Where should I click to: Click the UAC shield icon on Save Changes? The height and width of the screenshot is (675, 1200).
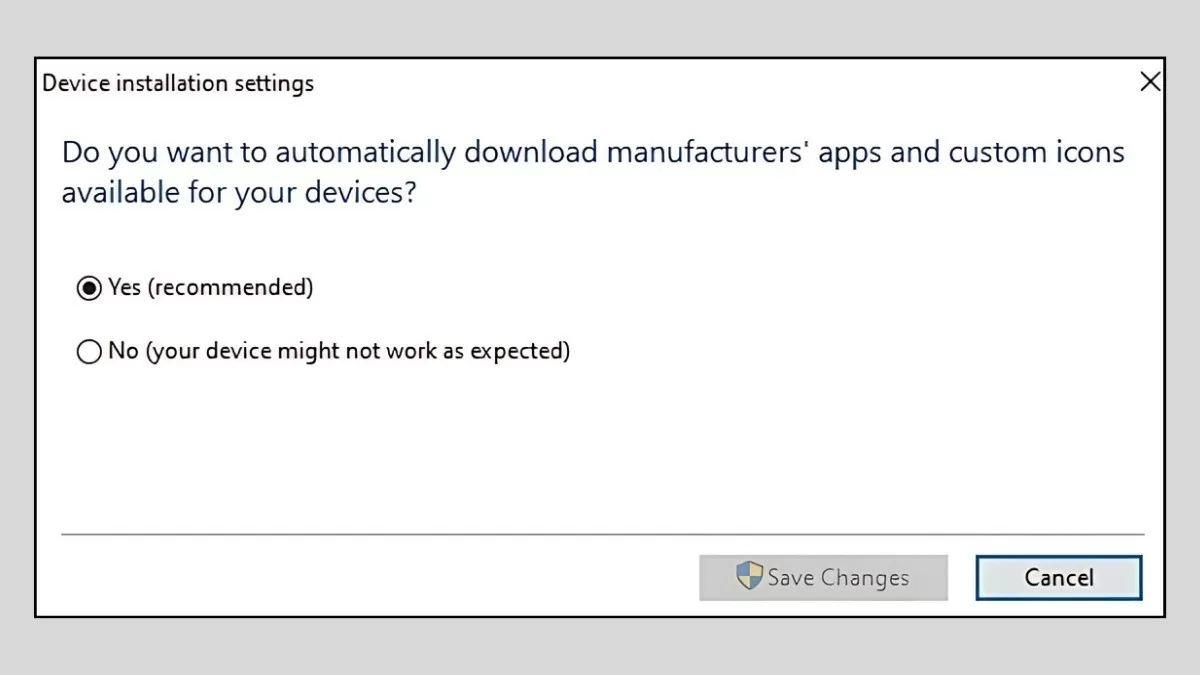click(x=749, y=576)
